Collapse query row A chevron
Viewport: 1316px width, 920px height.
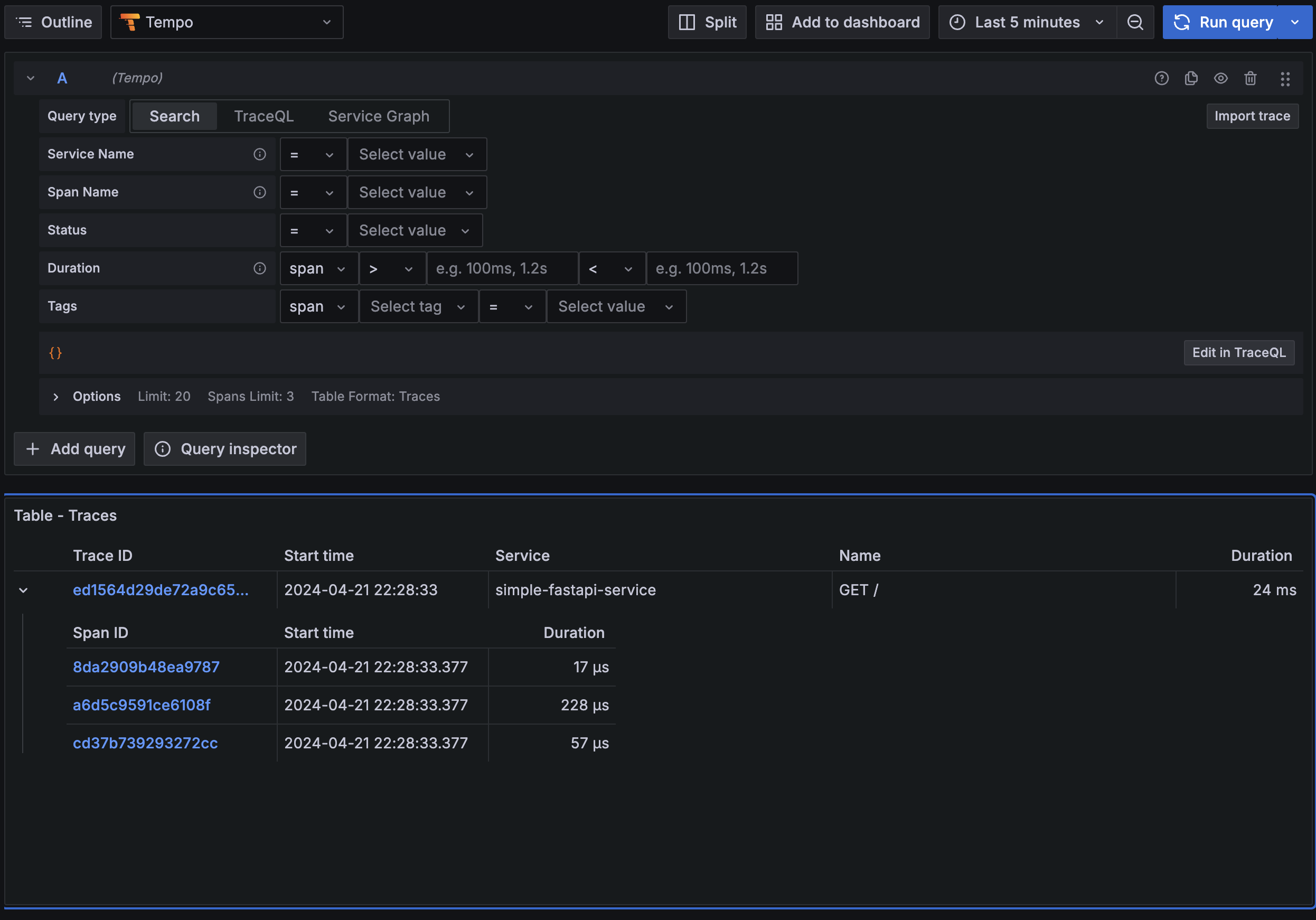(x=31, y=78)
